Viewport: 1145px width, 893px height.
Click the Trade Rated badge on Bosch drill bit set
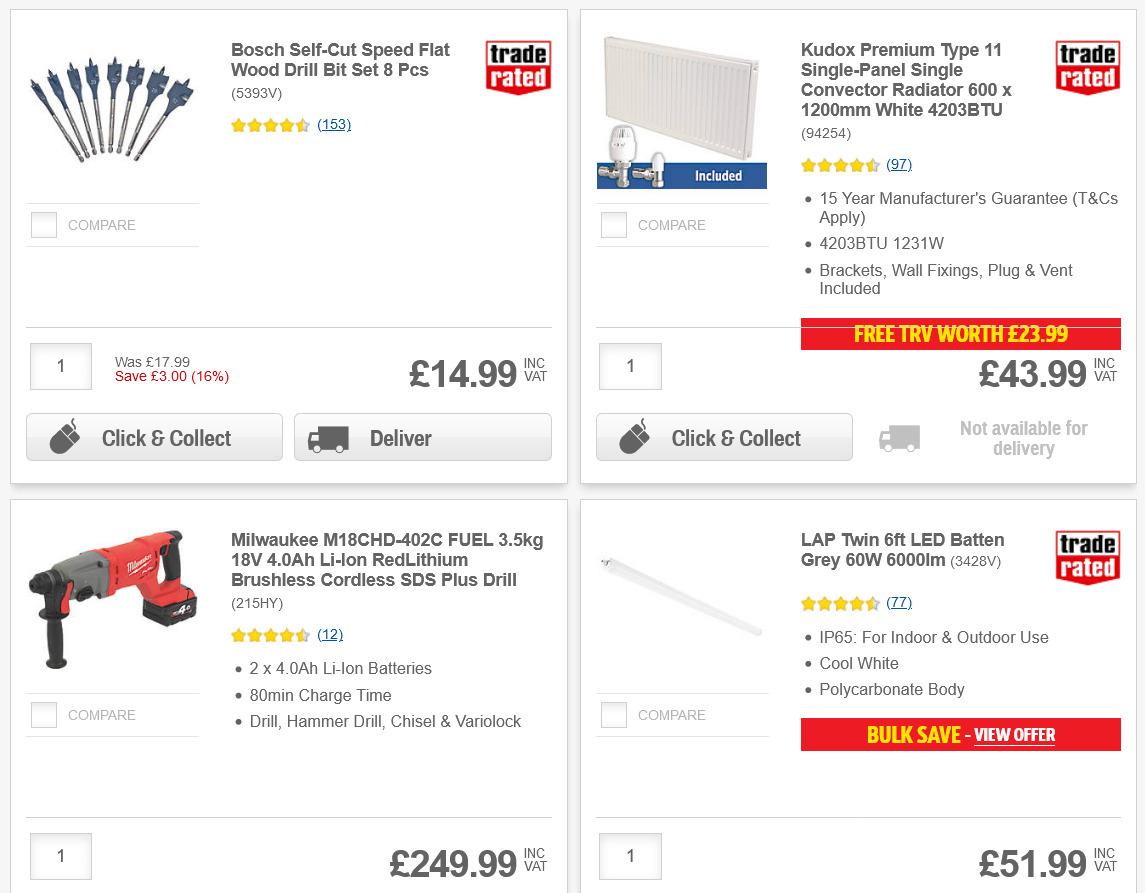pyautogui.click(x=518, y=67)
